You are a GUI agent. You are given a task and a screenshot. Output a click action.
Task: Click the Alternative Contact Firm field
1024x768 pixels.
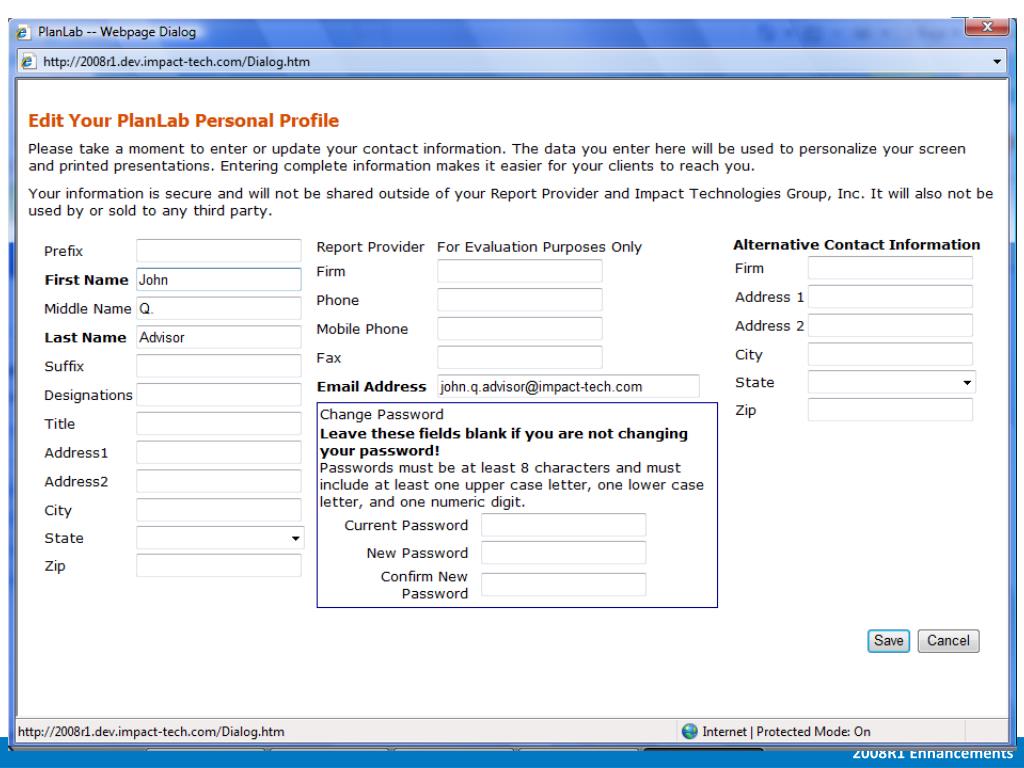click(x=890, y=268)
